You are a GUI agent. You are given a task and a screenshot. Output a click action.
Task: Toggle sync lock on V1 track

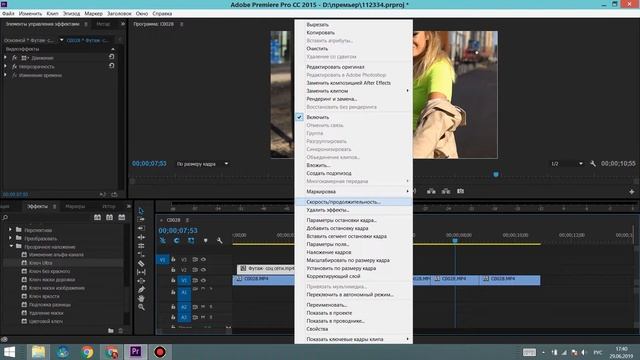point(195,280)
